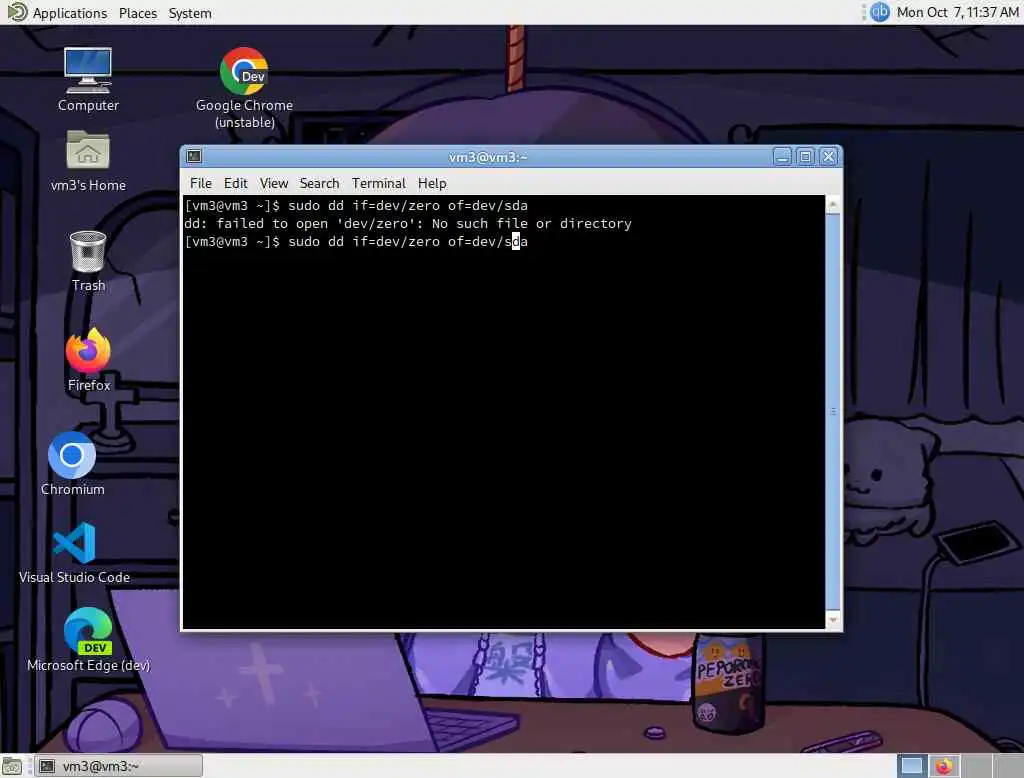
Task: Open vm3's Home folder icon
Action: (88, 161)
